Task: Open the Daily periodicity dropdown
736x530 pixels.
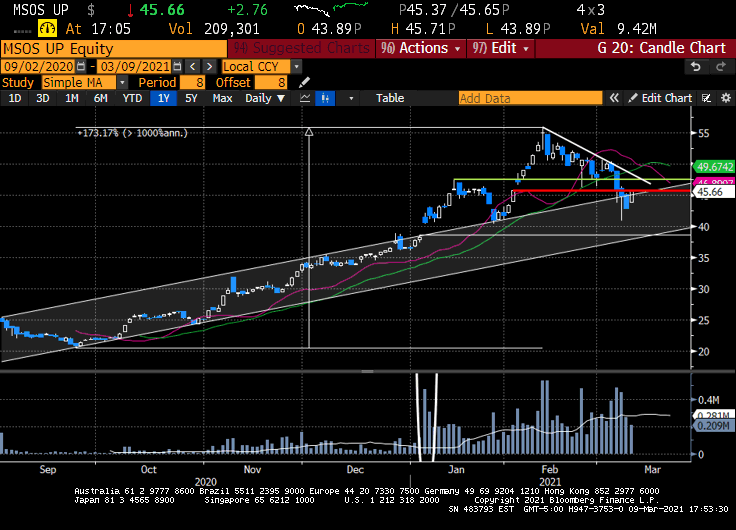Action: (265, 98)
